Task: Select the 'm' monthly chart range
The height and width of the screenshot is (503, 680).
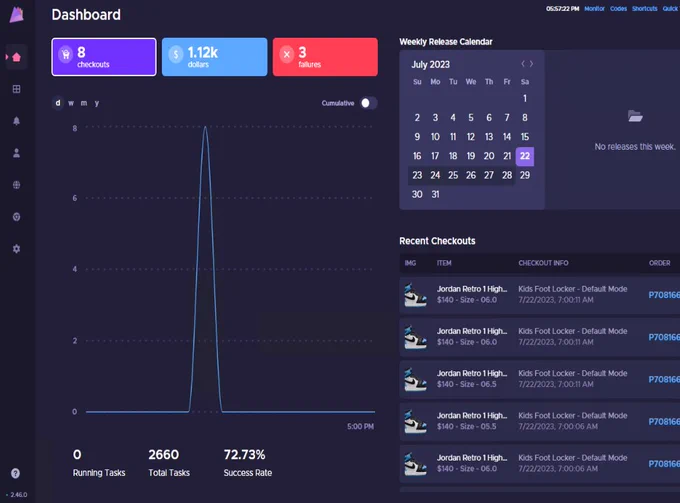Action: (84, 103)
